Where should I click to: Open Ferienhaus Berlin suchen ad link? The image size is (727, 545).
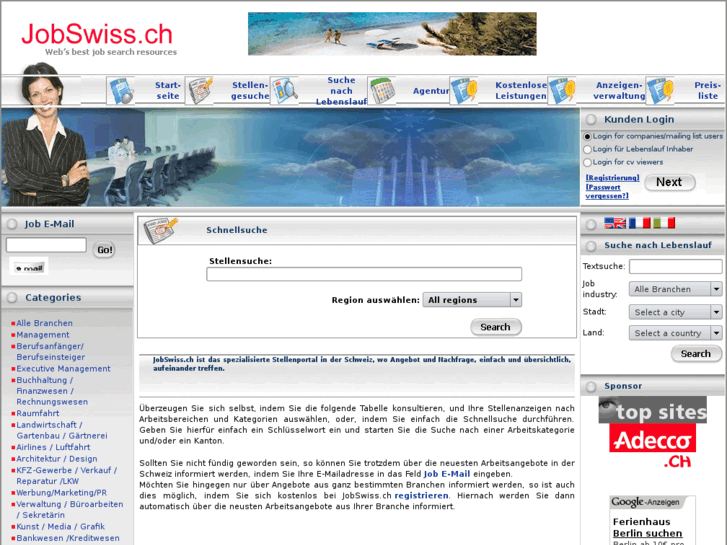click(x=648, y=527)
